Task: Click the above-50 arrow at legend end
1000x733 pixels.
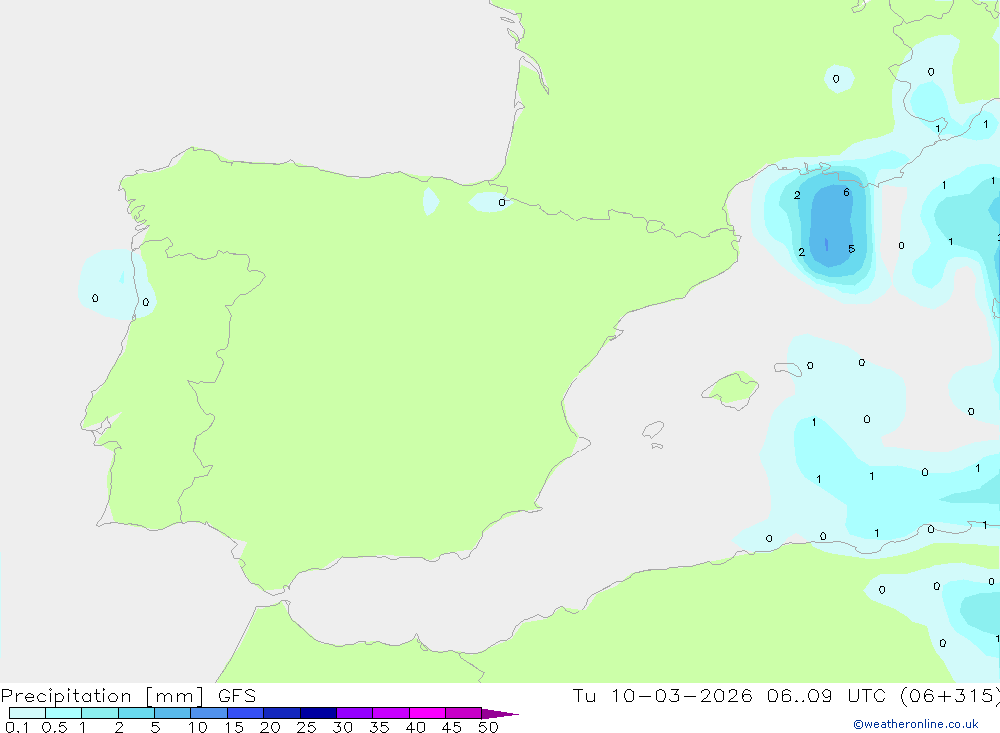Action: 499,714
